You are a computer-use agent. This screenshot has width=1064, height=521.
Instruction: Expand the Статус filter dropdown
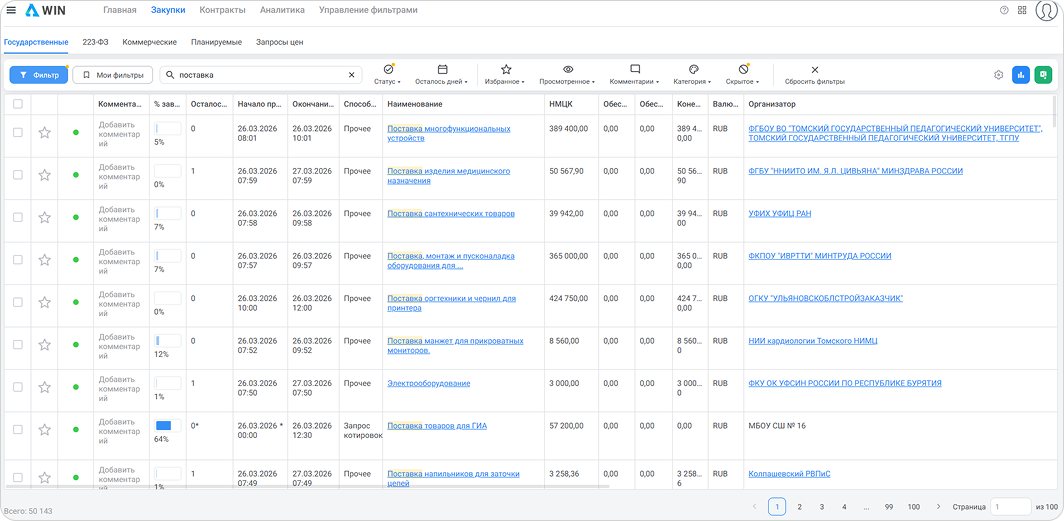click(387, 75)
